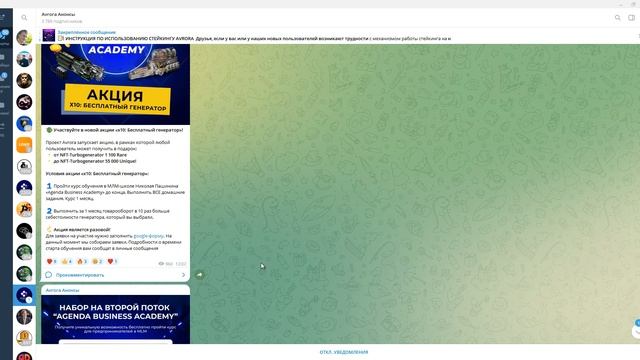Screen dimensions: 640x360
Task: Search within the channel using header magnifier
Action: pyautogui.click(x=618, y=18)
